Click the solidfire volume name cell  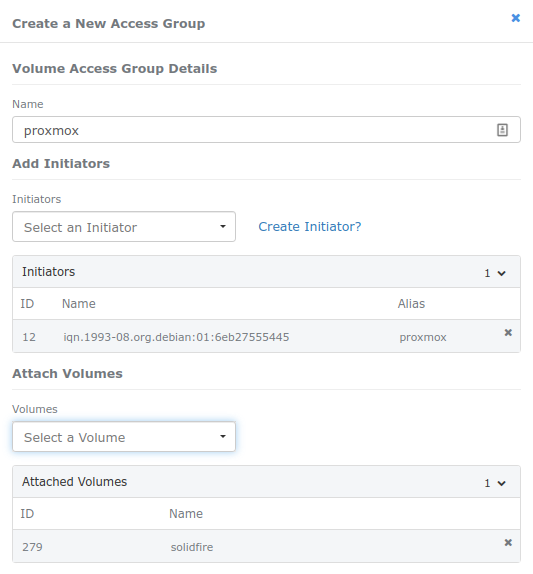click(x=192, y=547)
